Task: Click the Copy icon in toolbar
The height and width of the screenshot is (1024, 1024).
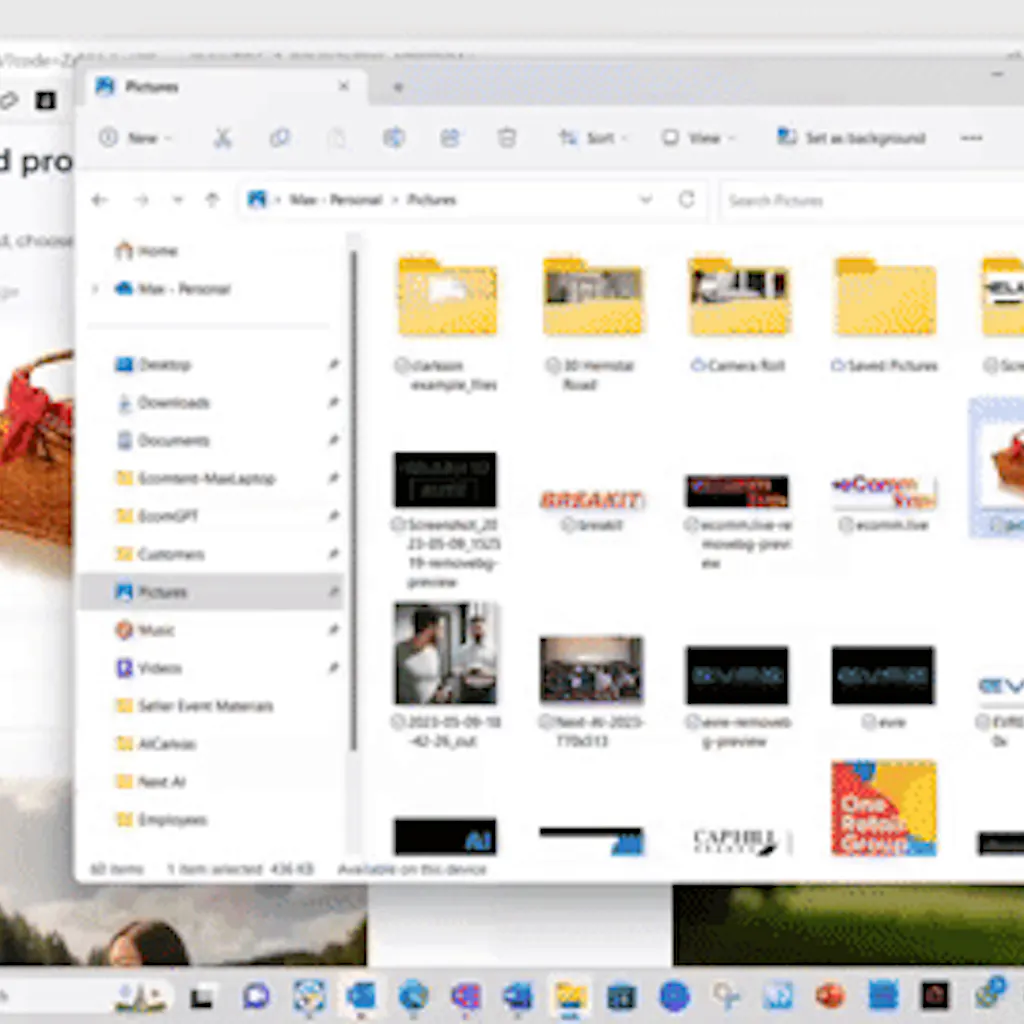Action: pyautogui.click(x=280, y=138)
